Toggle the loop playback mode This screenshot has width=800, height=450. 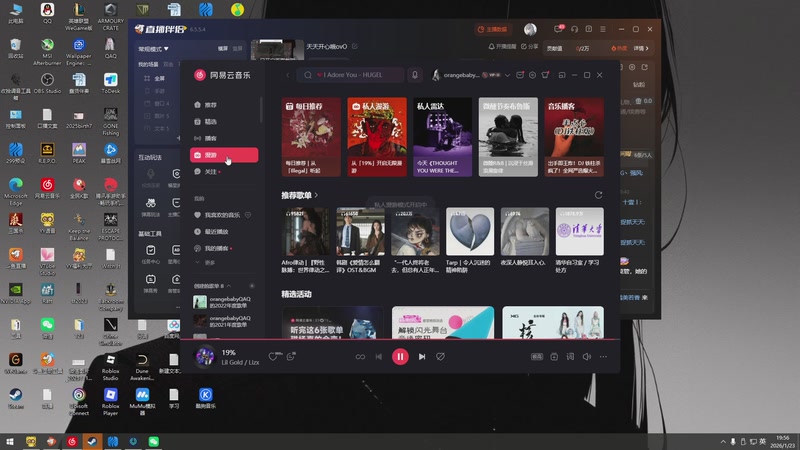click(360, 357)
